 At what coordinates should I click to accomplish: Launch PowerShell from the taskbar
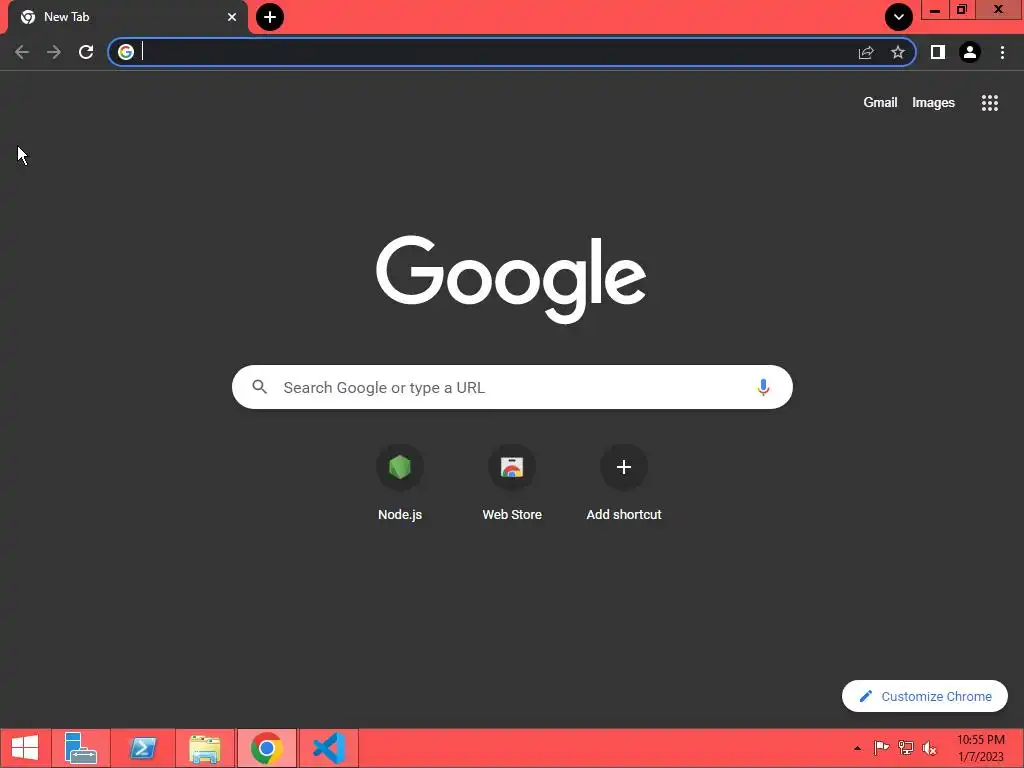pyautogui.click(x=143, y=748)
